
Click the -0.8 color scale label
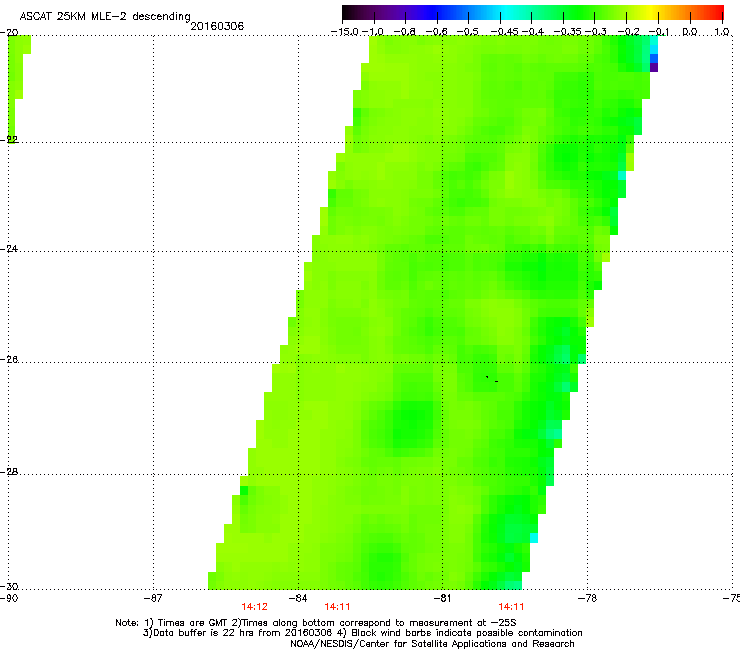[405, 32]
